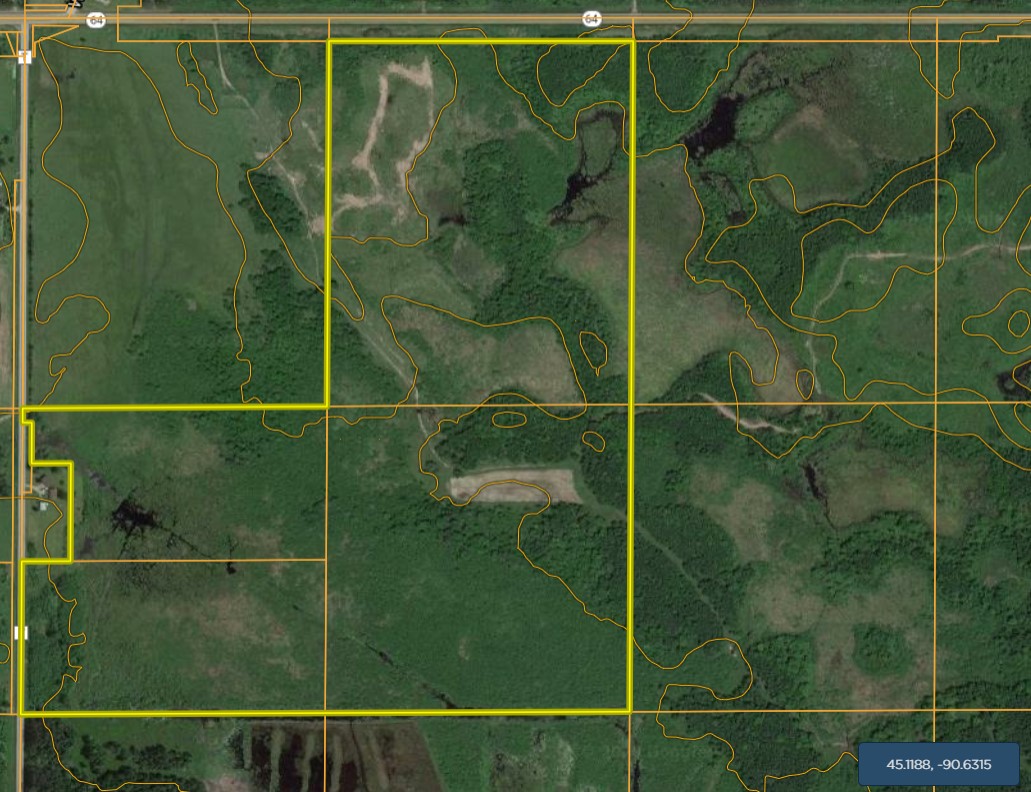The width and height of the screenshot is (1031, 792).
Task: Select round tree cluster in southeast area
Action: tap(880, 650)
